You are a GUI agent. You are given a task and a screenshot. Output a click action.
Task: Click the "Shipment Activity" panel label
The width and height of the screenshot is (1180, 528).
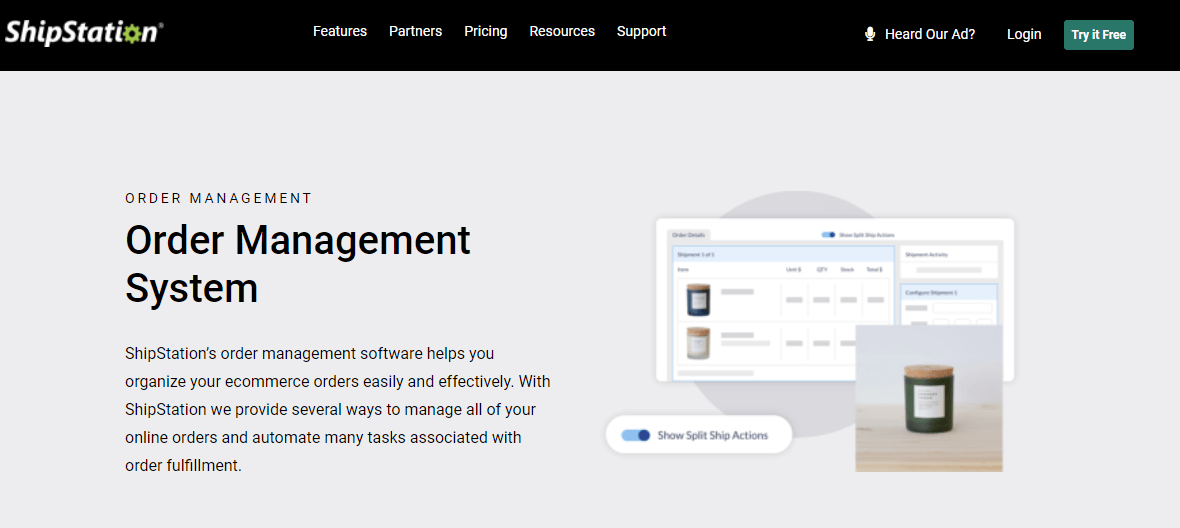coord(926,254)
